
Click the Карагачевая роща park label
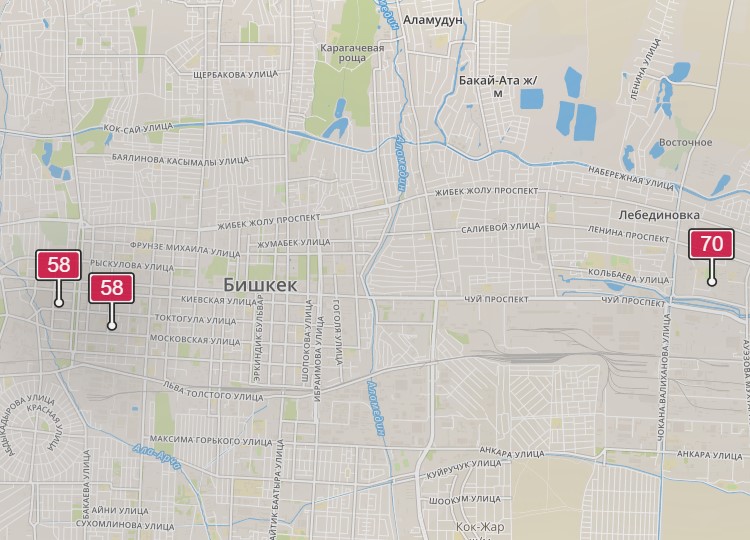[x=352, y=53]
